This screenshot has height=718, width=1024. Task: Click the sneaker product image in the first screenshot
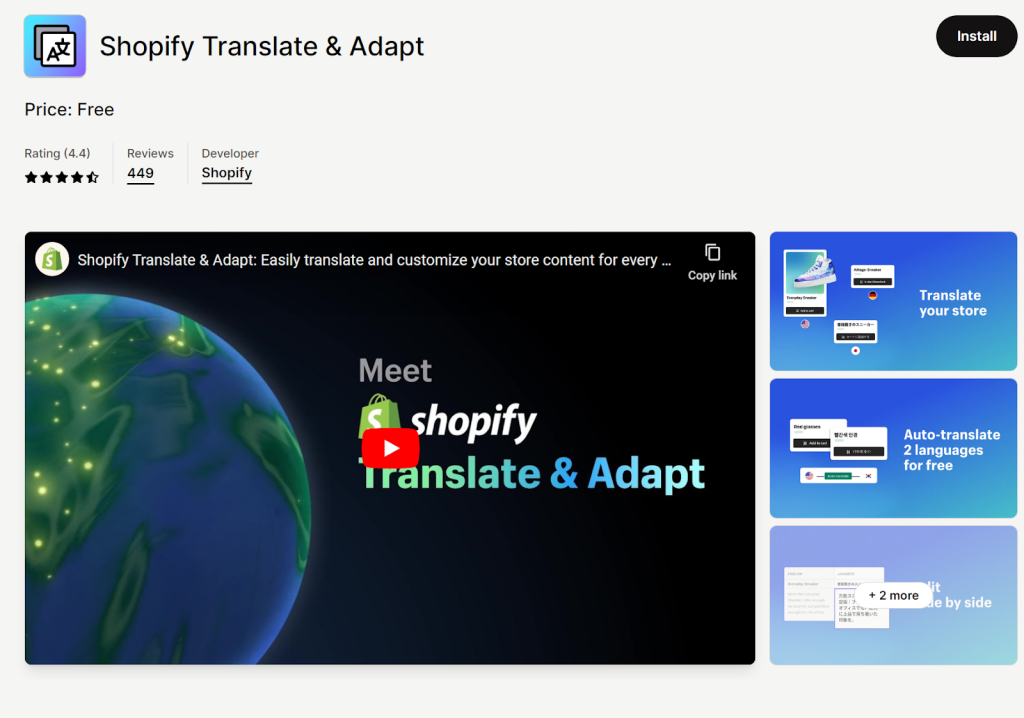coord(805,272)
